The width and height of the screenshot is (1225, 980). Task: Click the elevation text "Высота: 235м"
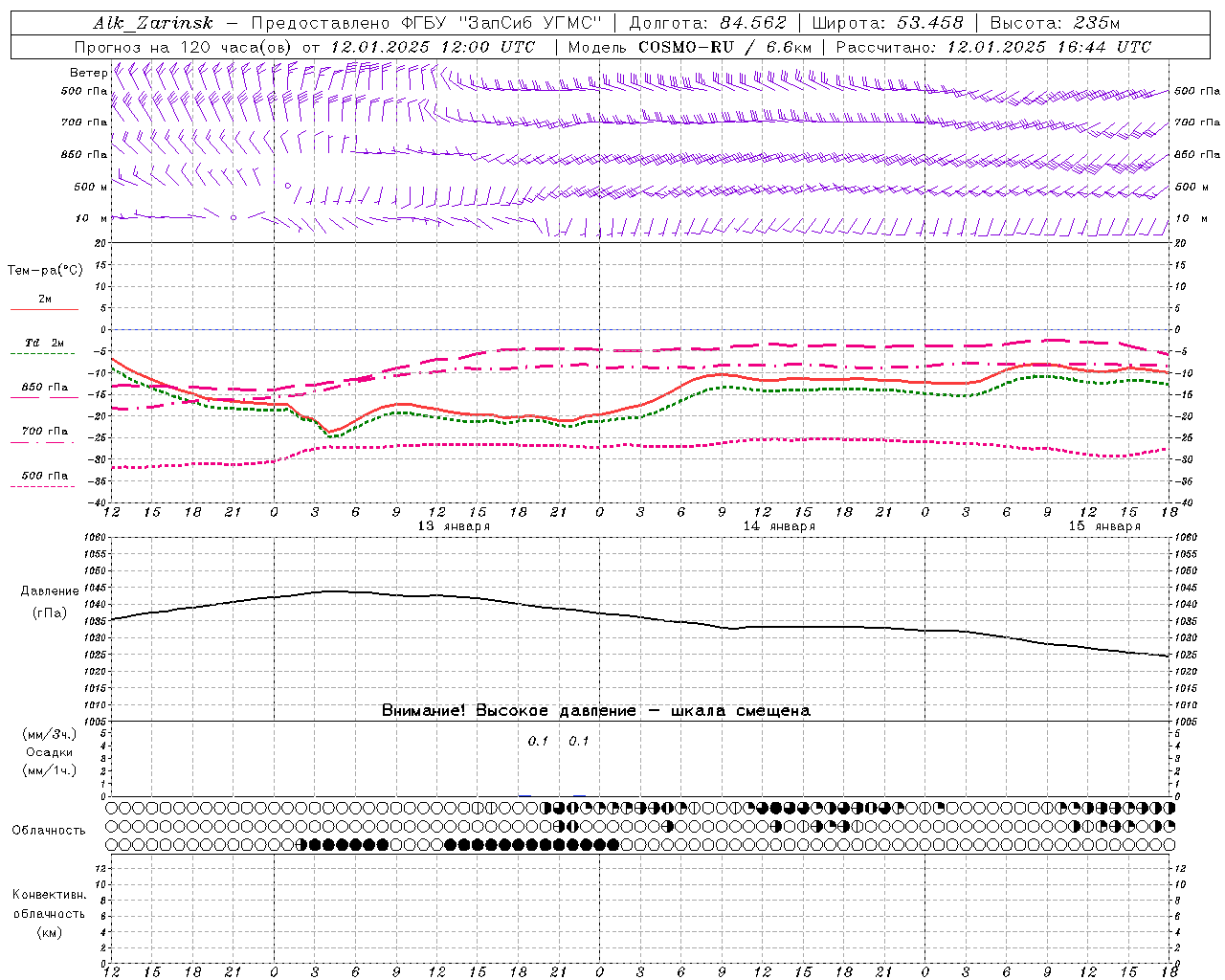click(x=1055, y=23)
